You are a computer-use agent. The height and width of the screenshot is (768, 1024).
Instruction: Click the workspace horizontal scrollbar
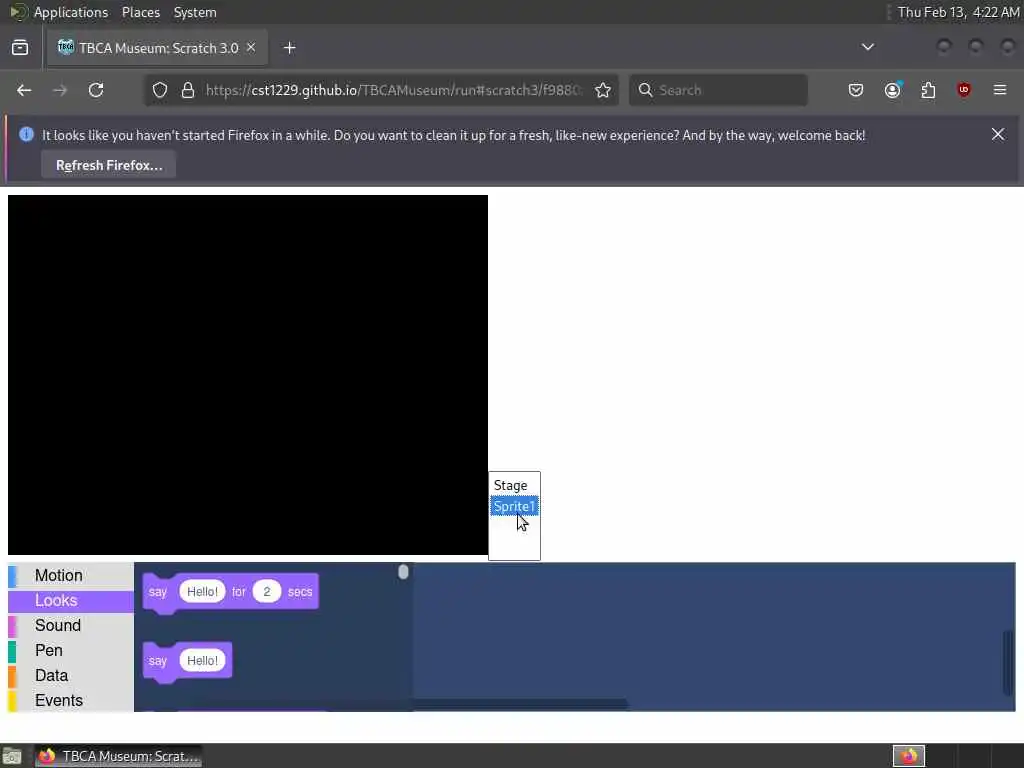tap(521, 704)
